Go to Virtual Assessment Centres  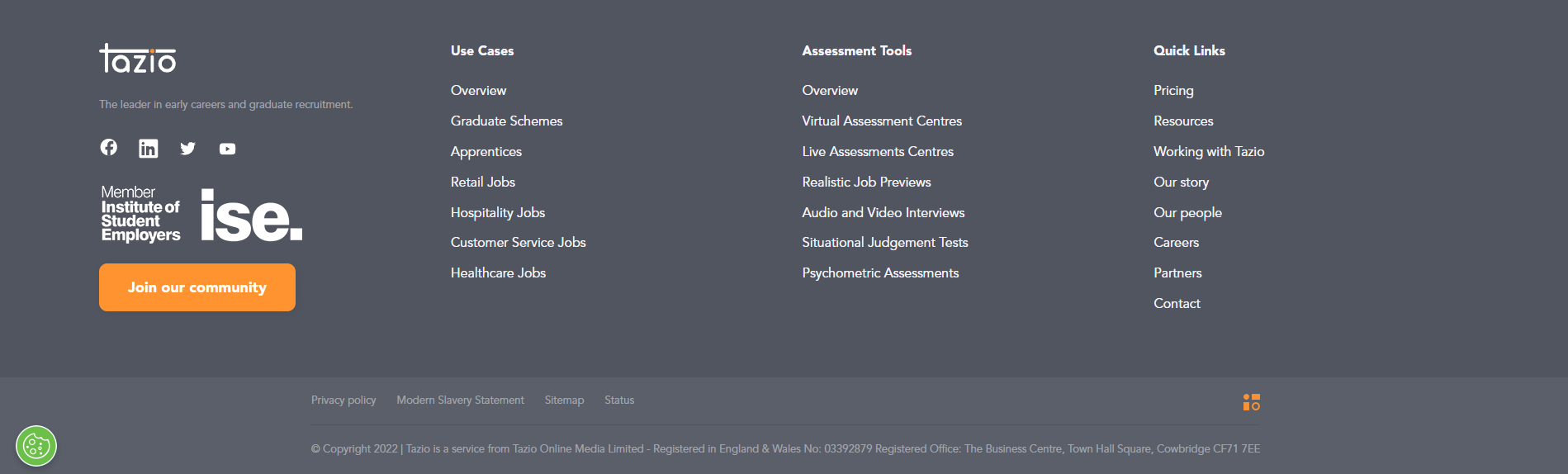882,121
